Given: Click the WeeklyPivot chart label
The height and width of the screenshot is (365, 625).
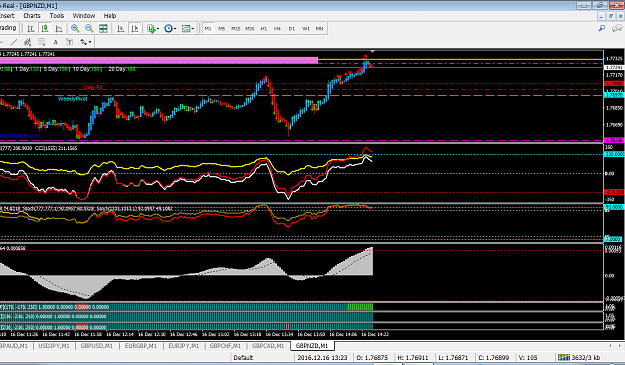Looking at the screenshot, I should [73, 98].
